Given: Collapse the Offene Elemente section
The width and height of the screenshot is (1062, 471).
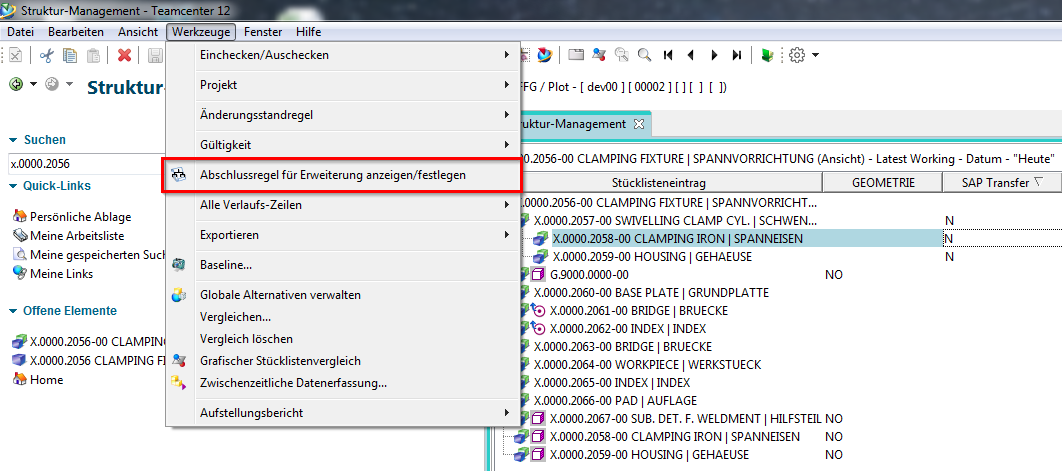Looking at the screenshot, I should pyautogui.click(x=13, y=311).
